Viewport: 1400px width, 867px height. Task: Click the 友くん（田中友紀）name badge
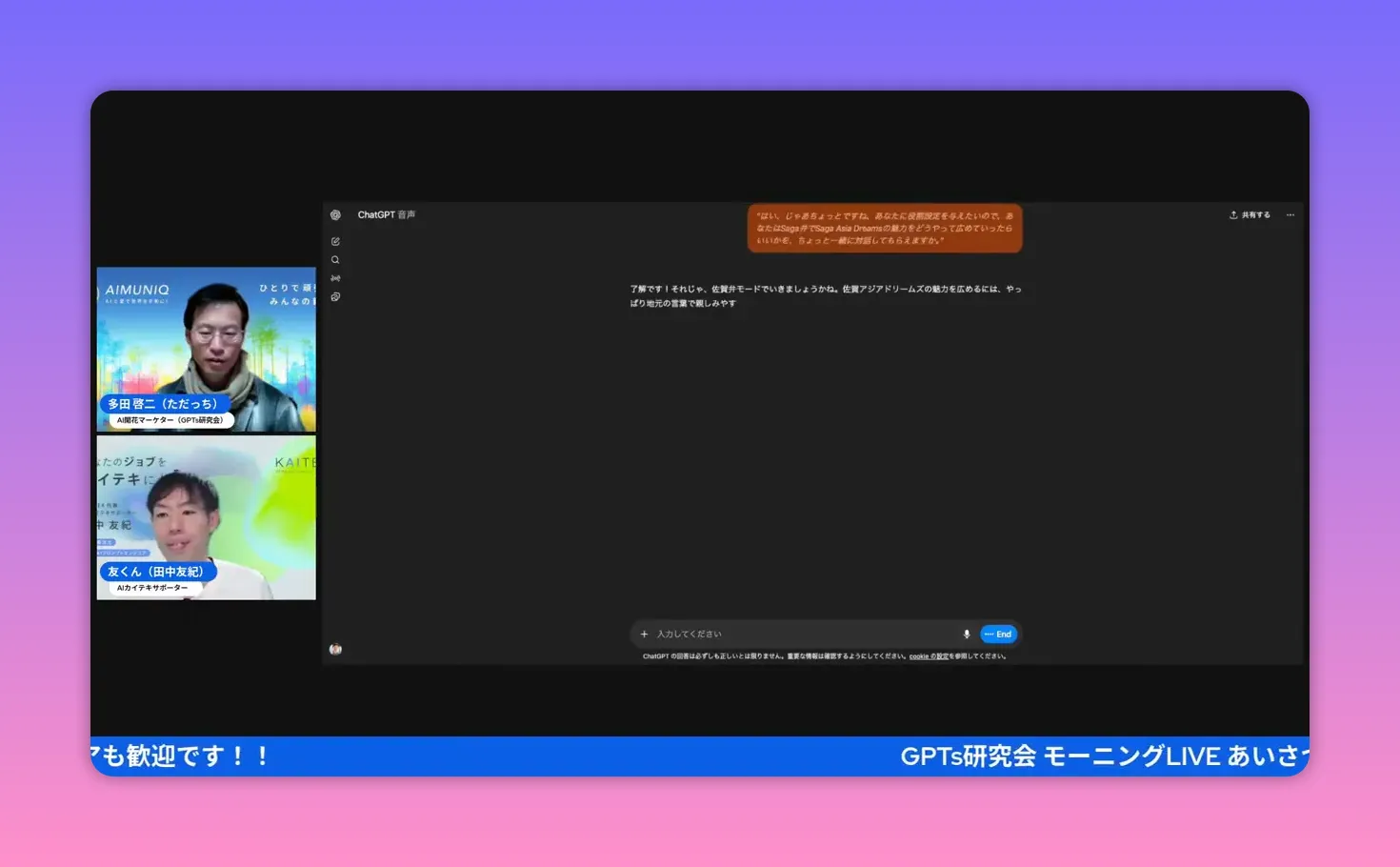point(158,571)
